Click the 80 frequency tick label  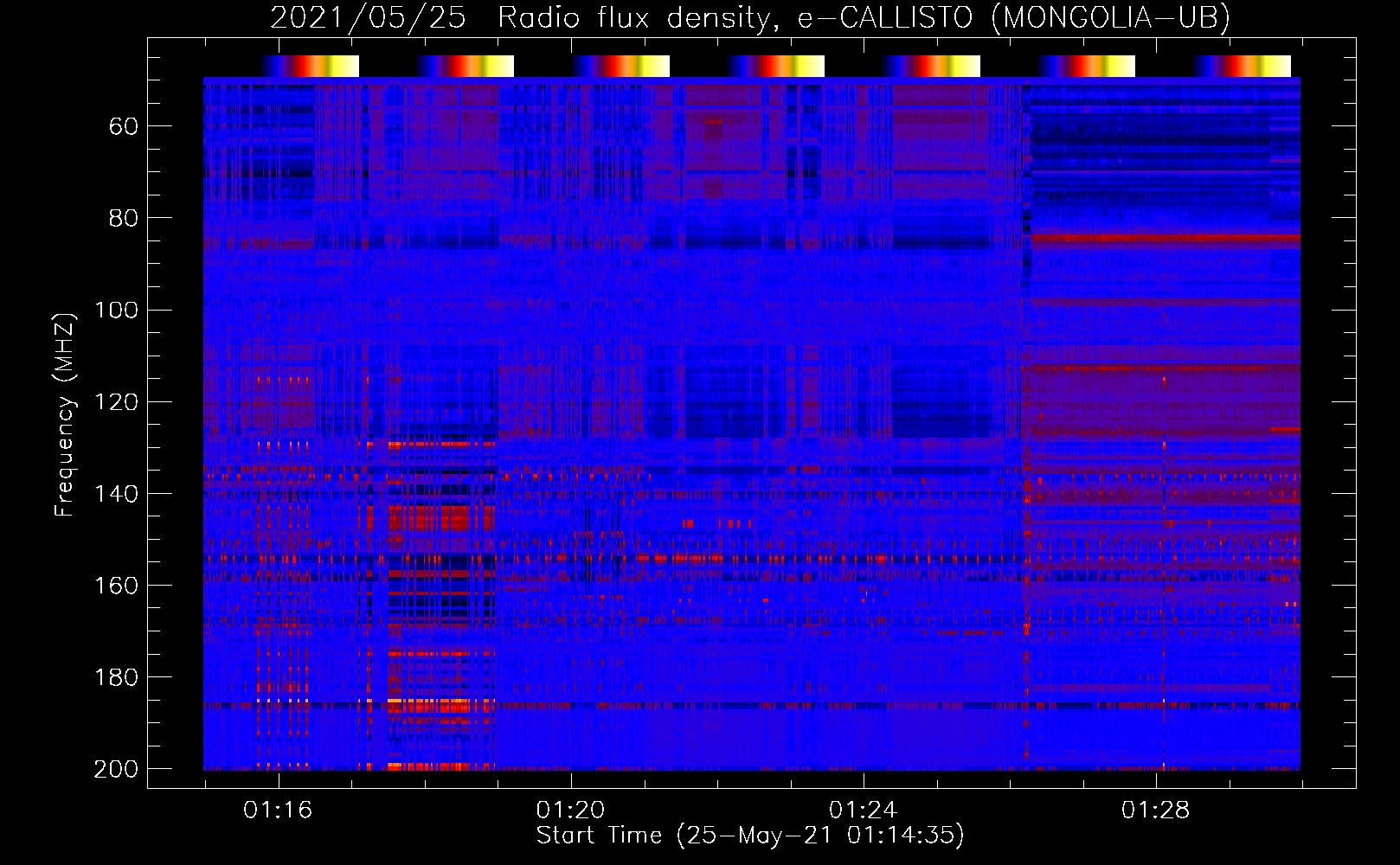point(123,218)
